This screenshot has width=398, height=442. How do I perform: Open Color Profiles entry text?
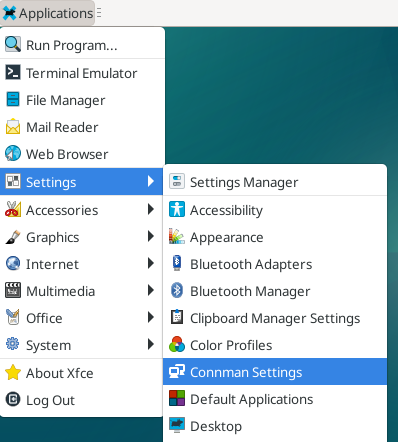point(231,345)
